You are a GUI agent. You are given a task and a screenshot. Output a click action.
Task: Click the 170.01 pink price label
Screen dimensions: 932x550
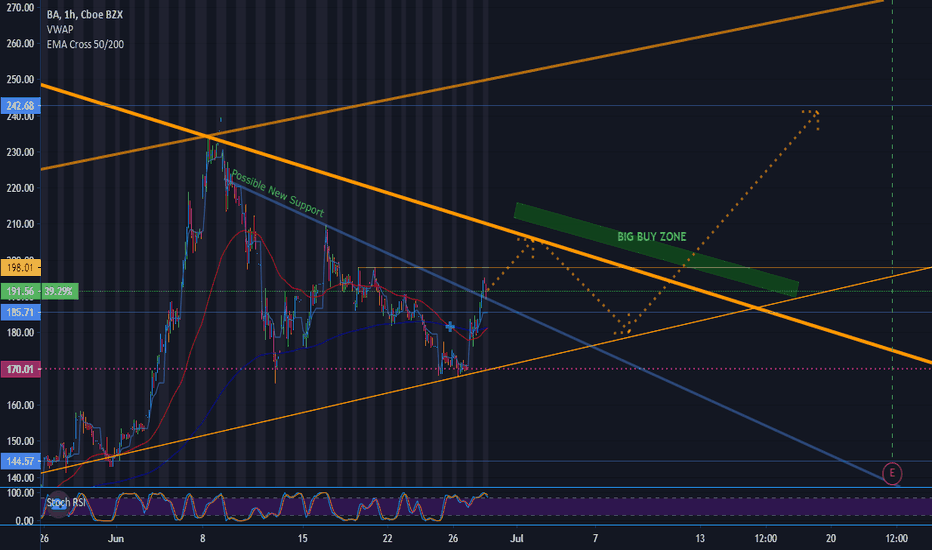[20, 369]
